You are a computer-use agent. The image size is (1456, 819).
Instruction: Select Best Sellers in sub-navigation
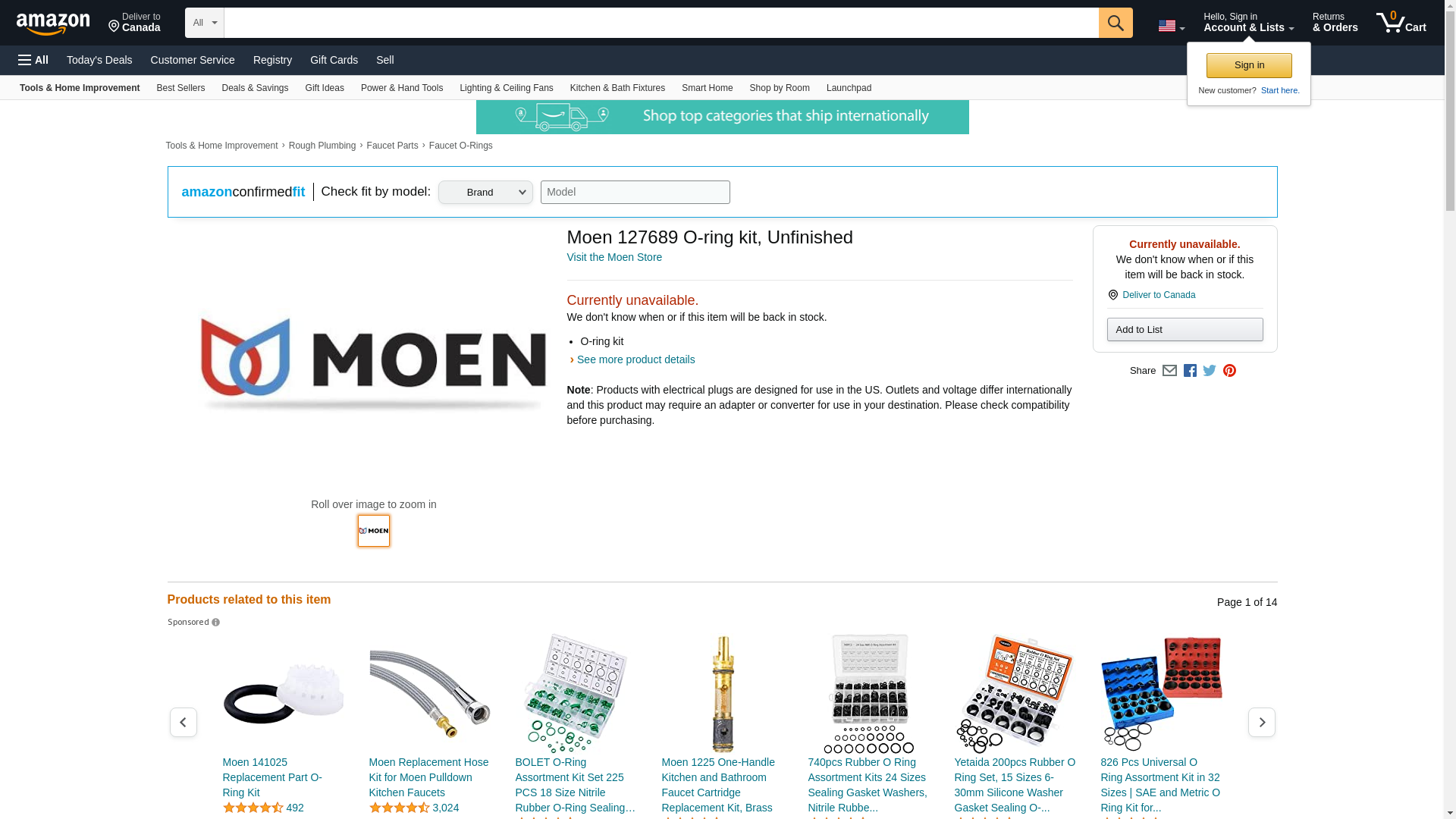click(180, 88)
